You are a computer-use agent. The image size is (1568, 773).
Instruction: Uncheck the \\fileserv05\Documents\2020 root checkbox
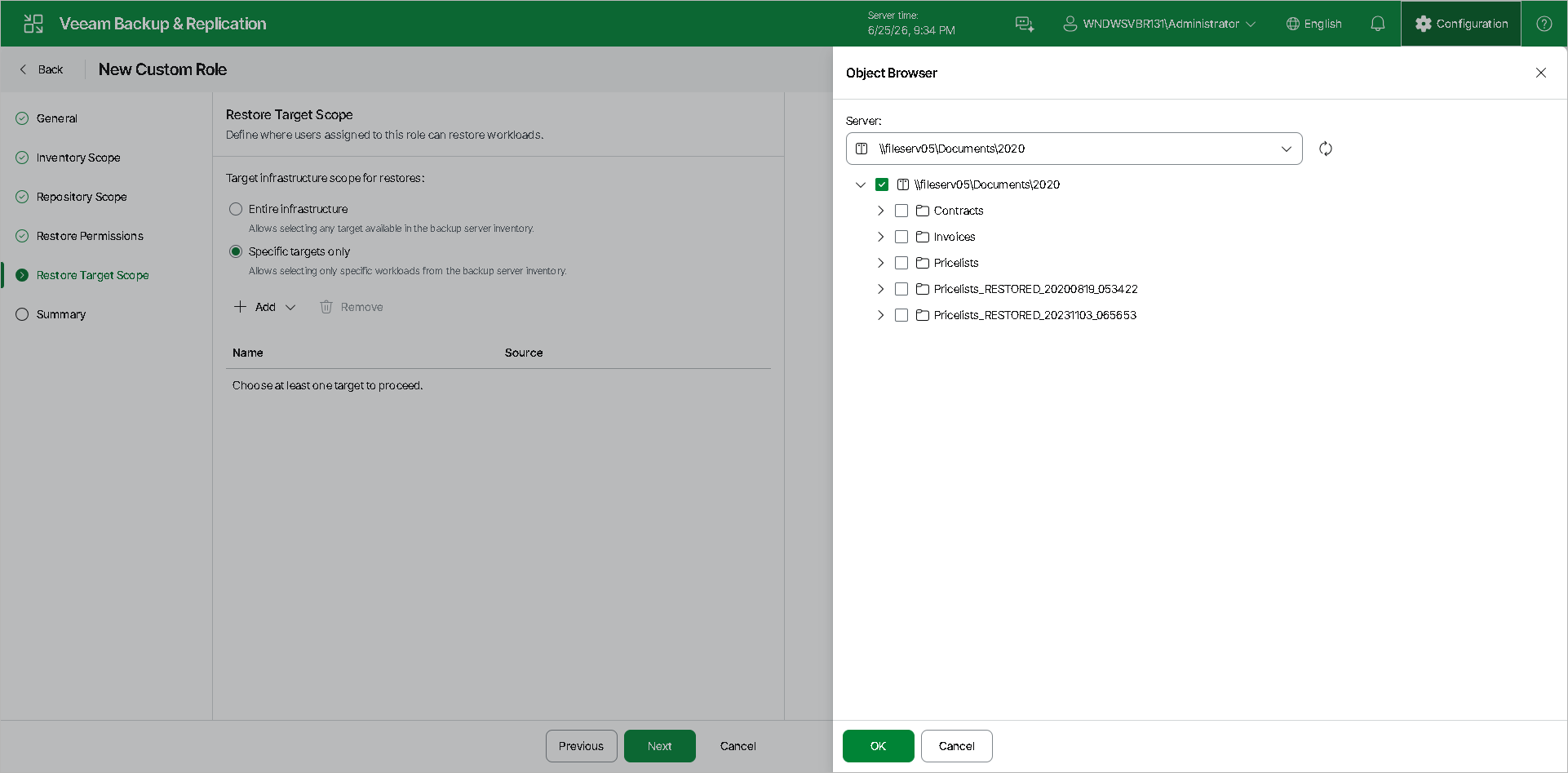pos(882,184)
